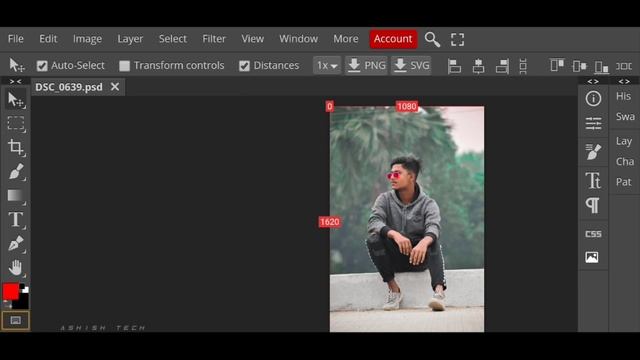640x360 pixels.
Task: Open the Channels (Cha) panel tab
Action: [x=624, y=162]
